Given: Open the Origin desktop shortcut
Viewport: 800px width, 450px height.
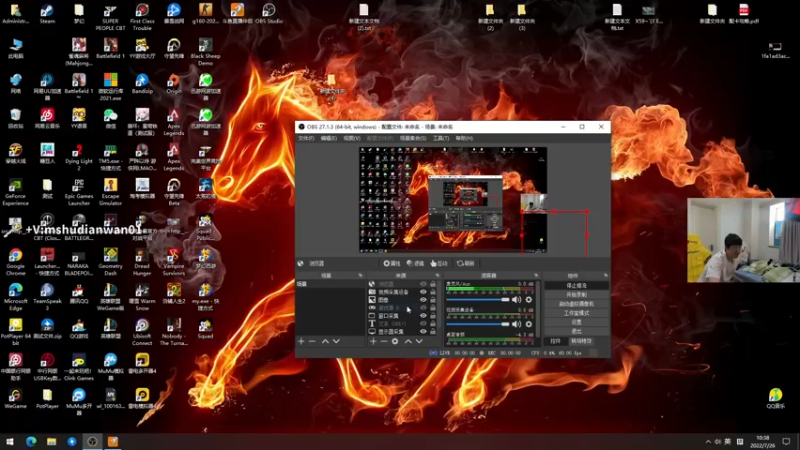Looking at the screenshot, I should coord(173,84).
